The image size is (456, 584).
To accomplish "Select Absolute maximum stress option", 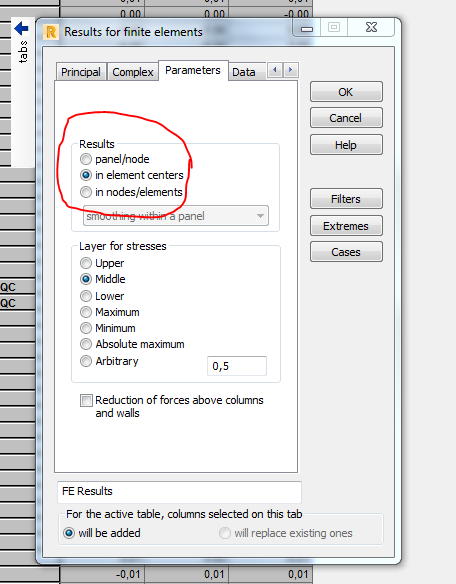I will pos(86,344).
